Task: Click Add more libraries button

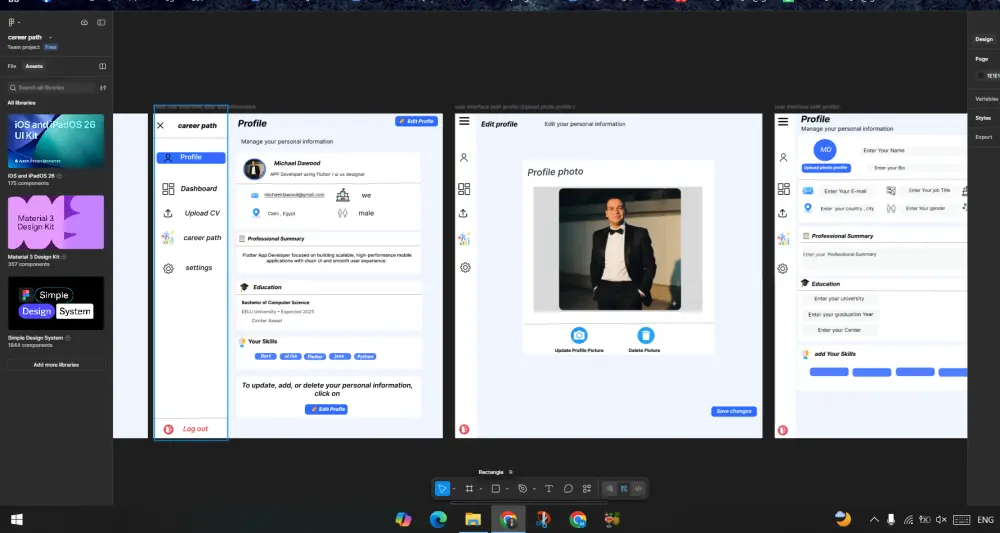Action: coord(56,365)
